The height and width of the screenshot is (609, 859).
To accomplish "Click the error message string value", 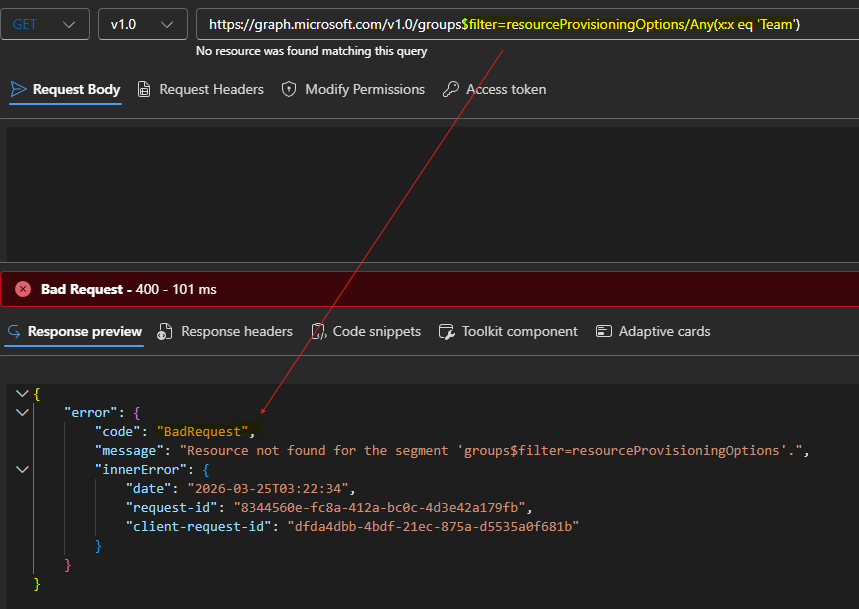I will [x=491, y=451].
